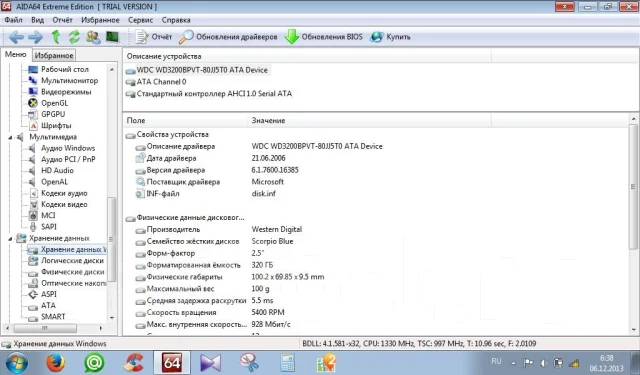Image resolution: width=640 pixels, height=375 pixels.
Task: Open Firefox from the taskbar
Action: pyautogui.click(x=56, y=362)
